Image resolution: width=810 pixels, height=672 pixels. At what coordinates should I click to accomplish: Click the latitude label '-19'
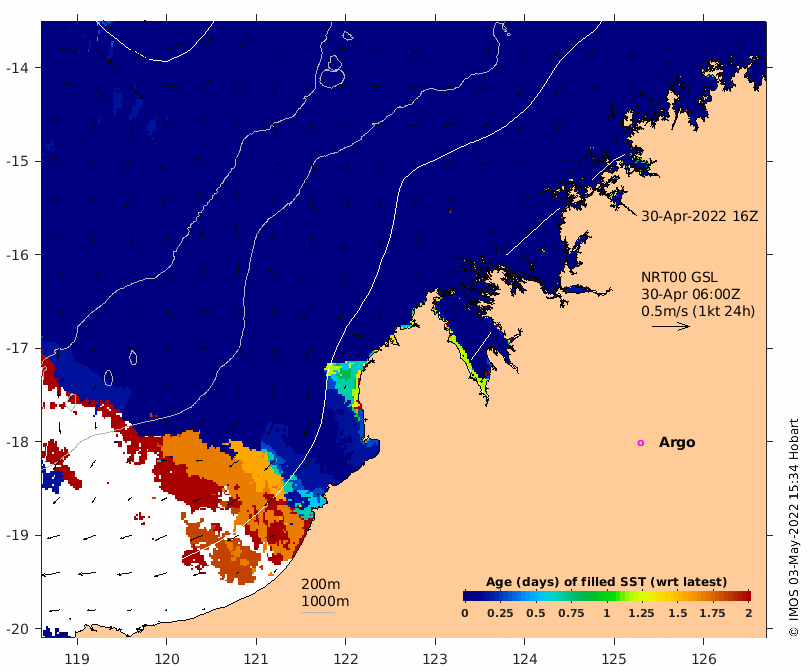pyautogui.click(x=17, y=535)
